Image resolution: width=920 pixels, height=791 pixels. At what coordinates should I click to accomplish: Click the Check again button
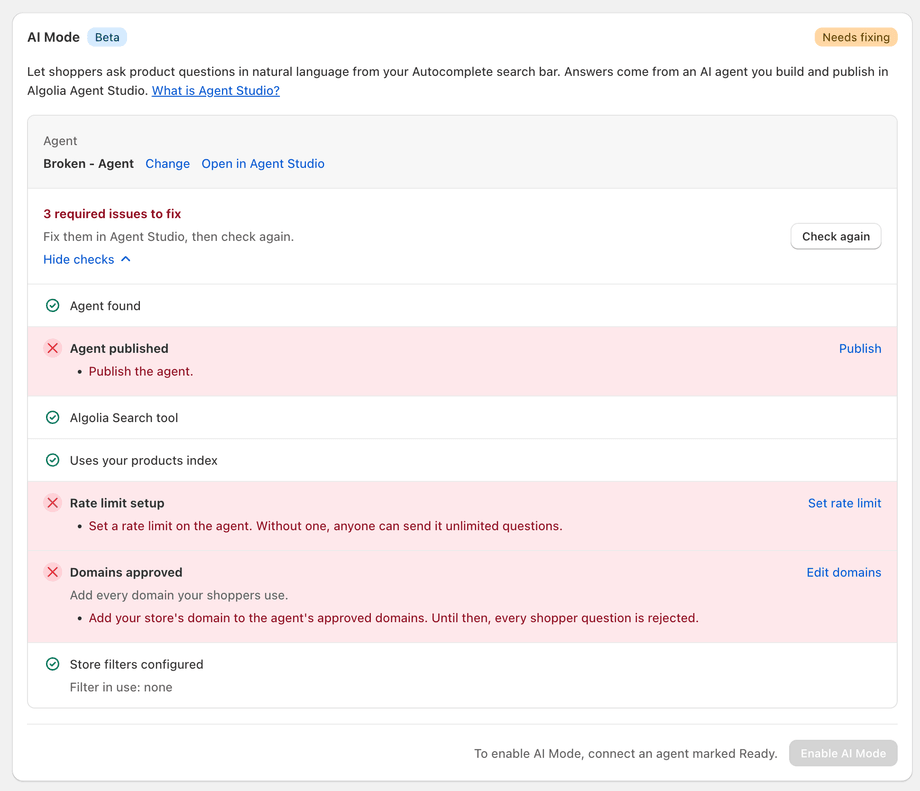(x=836, y=236)
